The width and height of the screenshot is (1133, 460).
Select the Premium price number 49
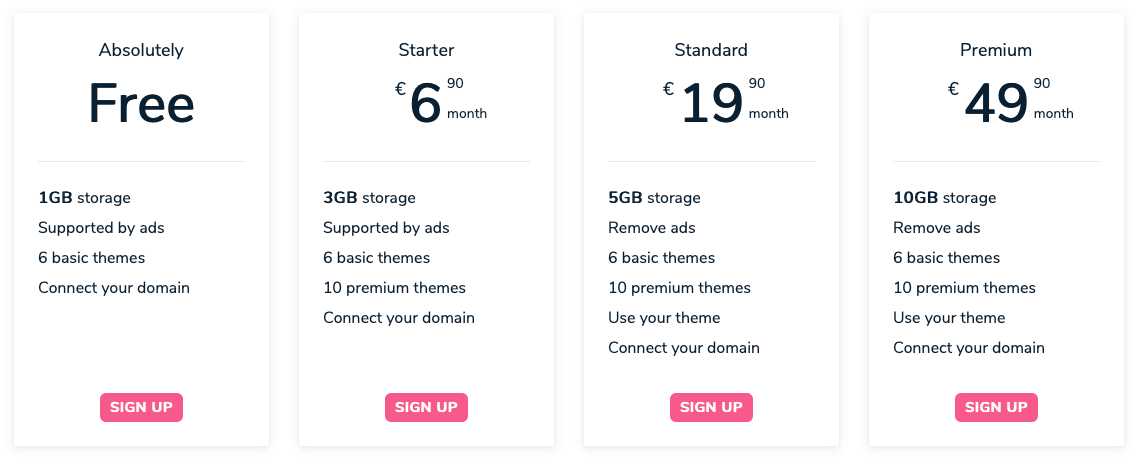pyautogui.click(x=996, y=103)
